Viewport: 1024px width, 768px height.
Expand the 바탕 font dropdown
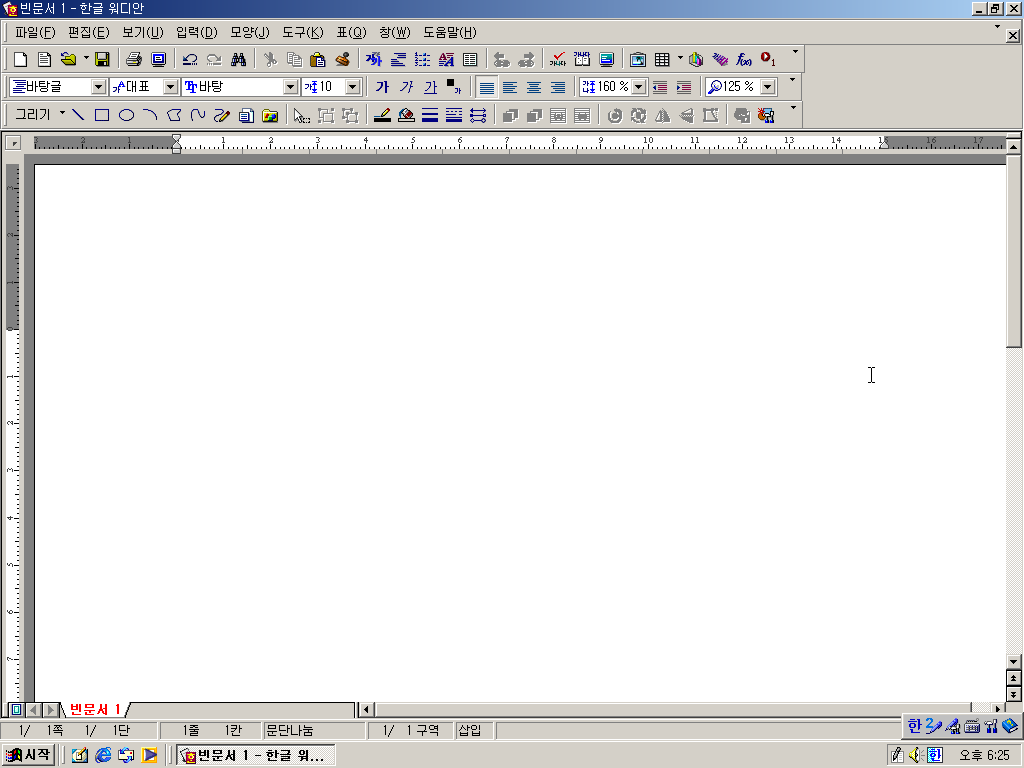tap(291, 87)
